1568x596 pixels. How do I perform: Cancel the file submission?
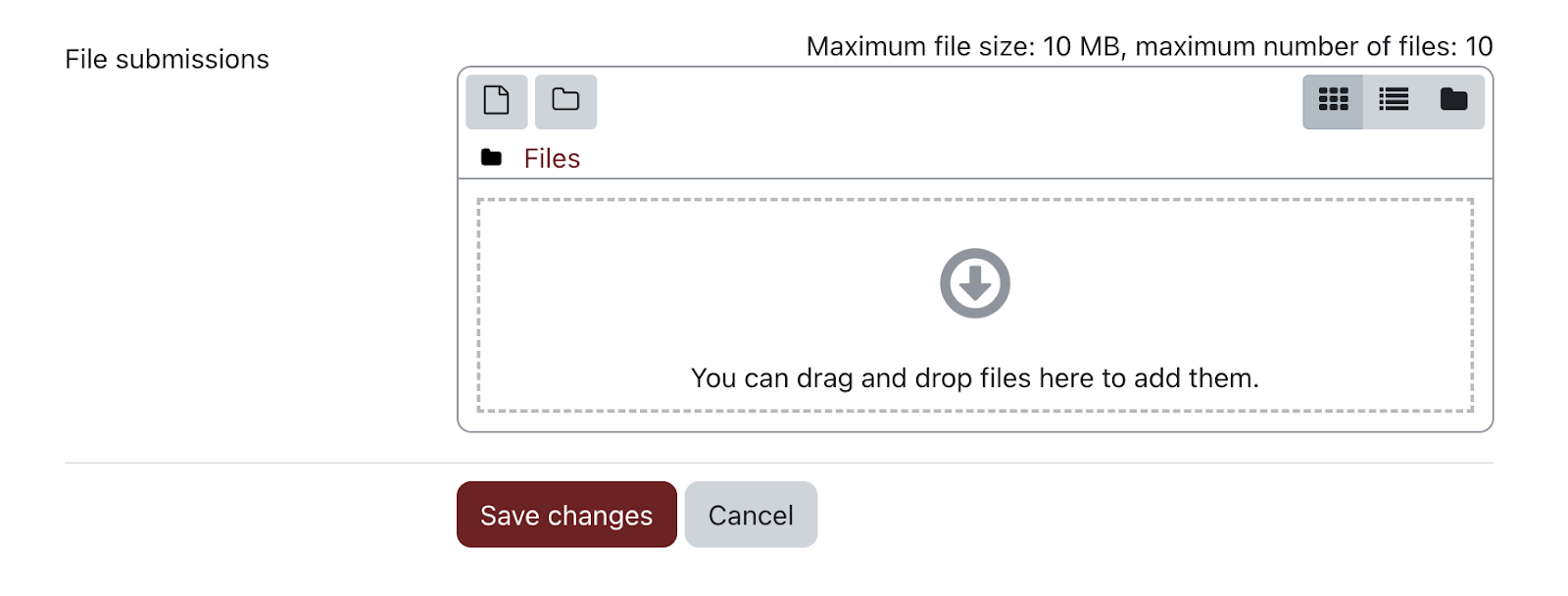[751, 514]
